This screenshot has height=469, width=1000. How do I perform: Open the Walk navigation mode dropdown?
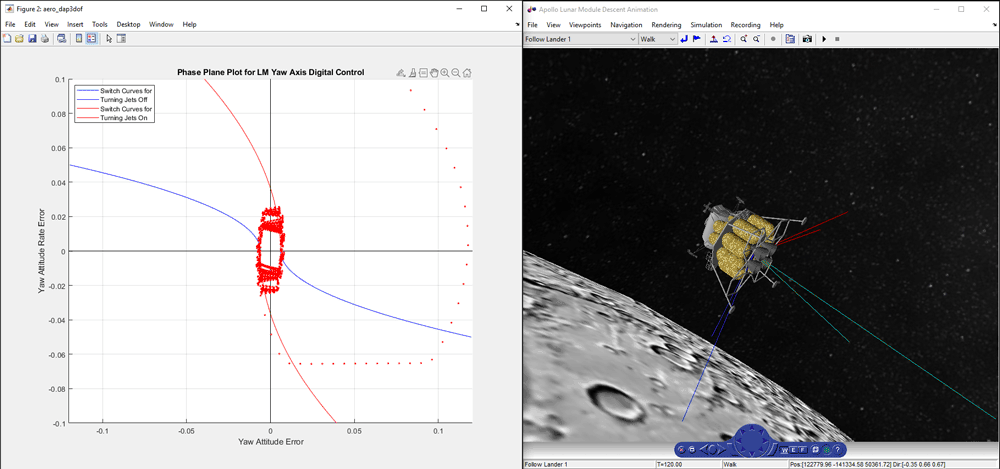coord(673,39)
